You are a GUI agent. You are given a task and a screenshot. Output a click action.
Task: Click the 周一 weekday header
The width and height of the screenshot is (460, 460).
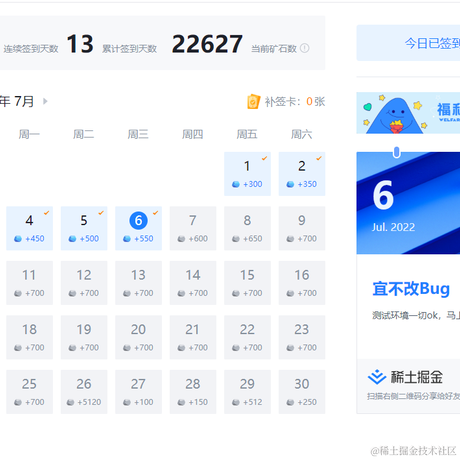coord(29,134)
